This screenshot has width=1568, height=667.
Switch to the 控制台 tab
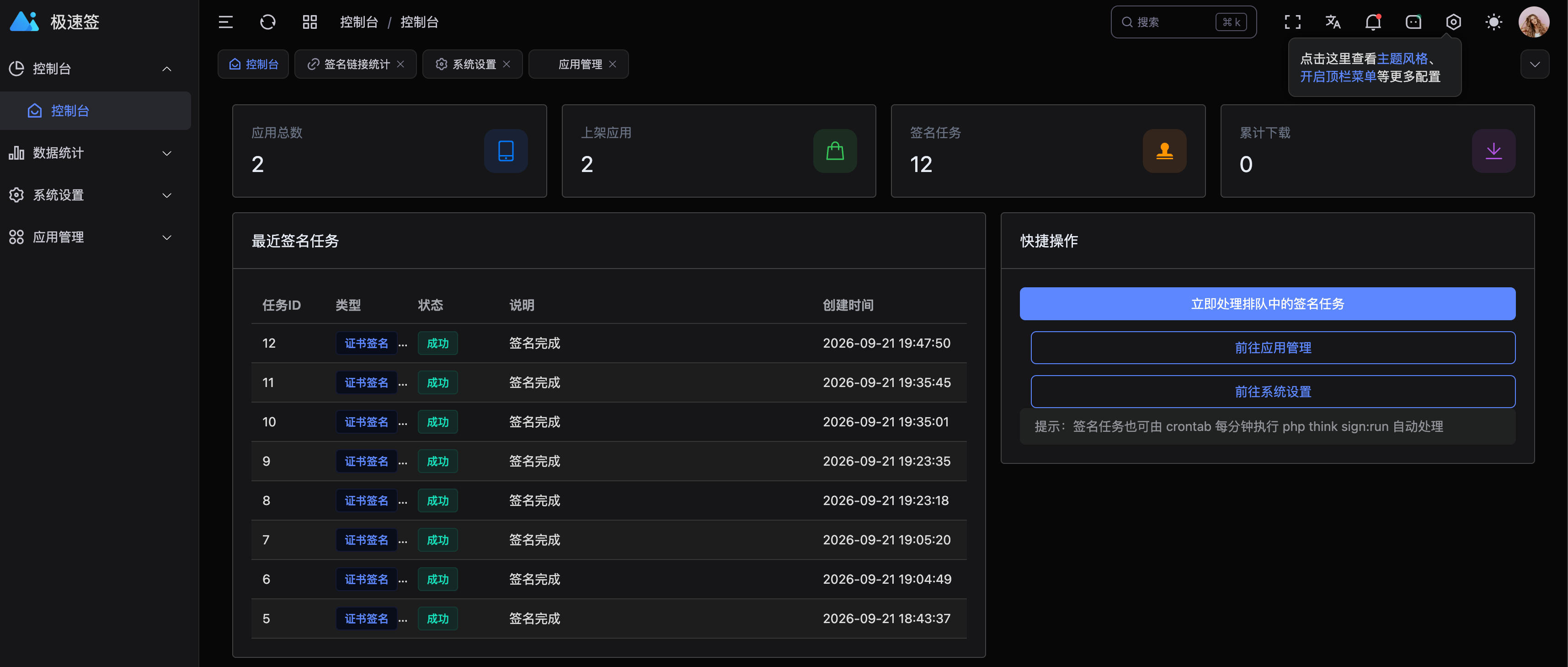pos(253,64)
